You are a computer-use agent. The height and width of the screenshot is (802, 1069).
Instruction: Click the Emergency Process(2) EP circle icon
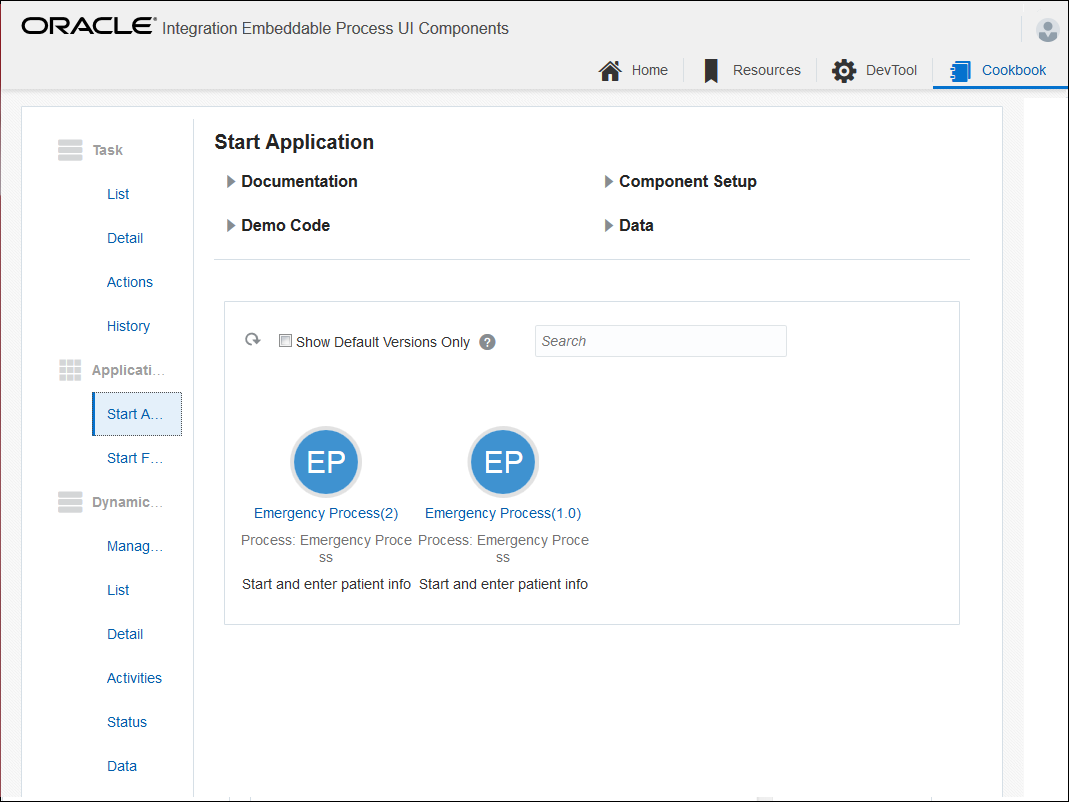(x=326, y=462)
